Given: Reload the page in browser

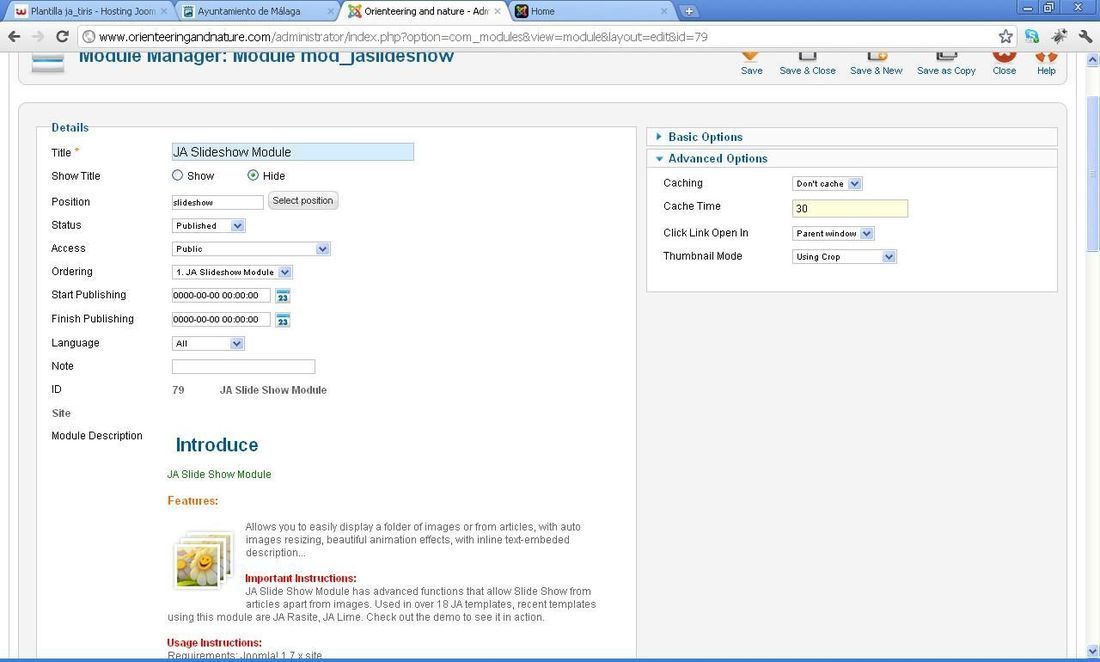Looking at the screenshot, I should click(x=62, y=36).
